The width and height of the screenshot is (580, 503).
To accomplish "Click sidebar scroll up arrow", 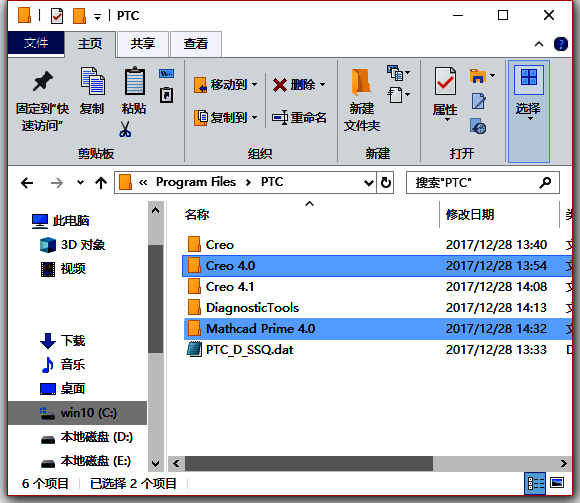I will [155, 210].
